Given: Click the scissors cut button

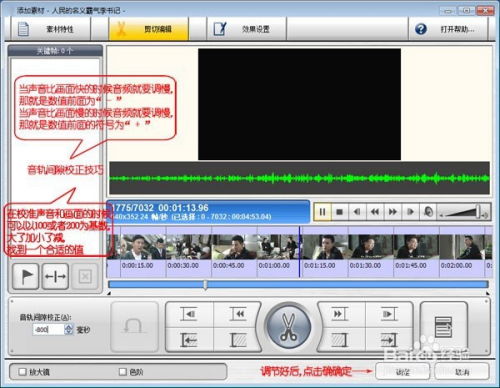Looking at the screenshot, I should pyautogui.click(x=288, y=327).
